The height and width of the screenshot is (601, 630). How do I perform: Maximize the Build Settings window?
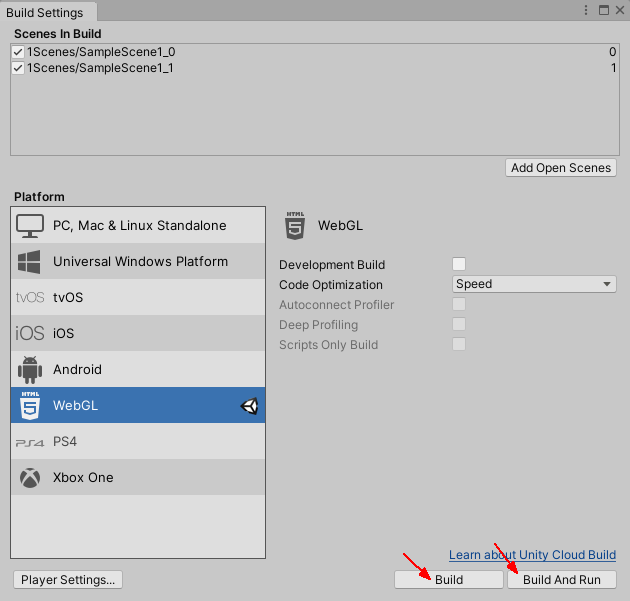point(603,10)
